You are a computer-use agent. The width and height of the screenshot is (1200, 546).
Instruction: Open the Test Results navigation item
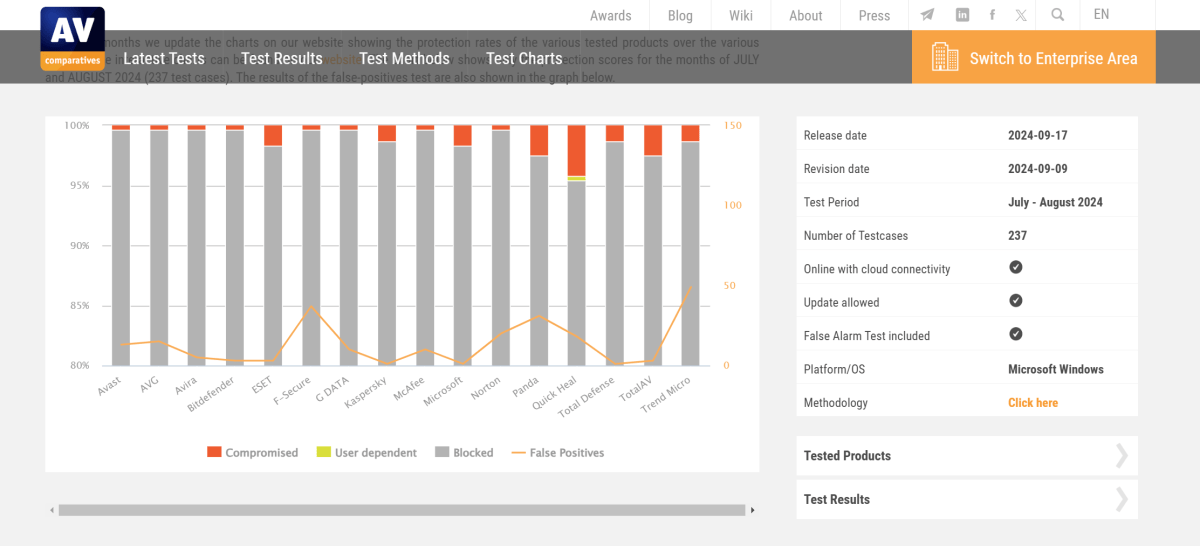click(x=282, y=58)
